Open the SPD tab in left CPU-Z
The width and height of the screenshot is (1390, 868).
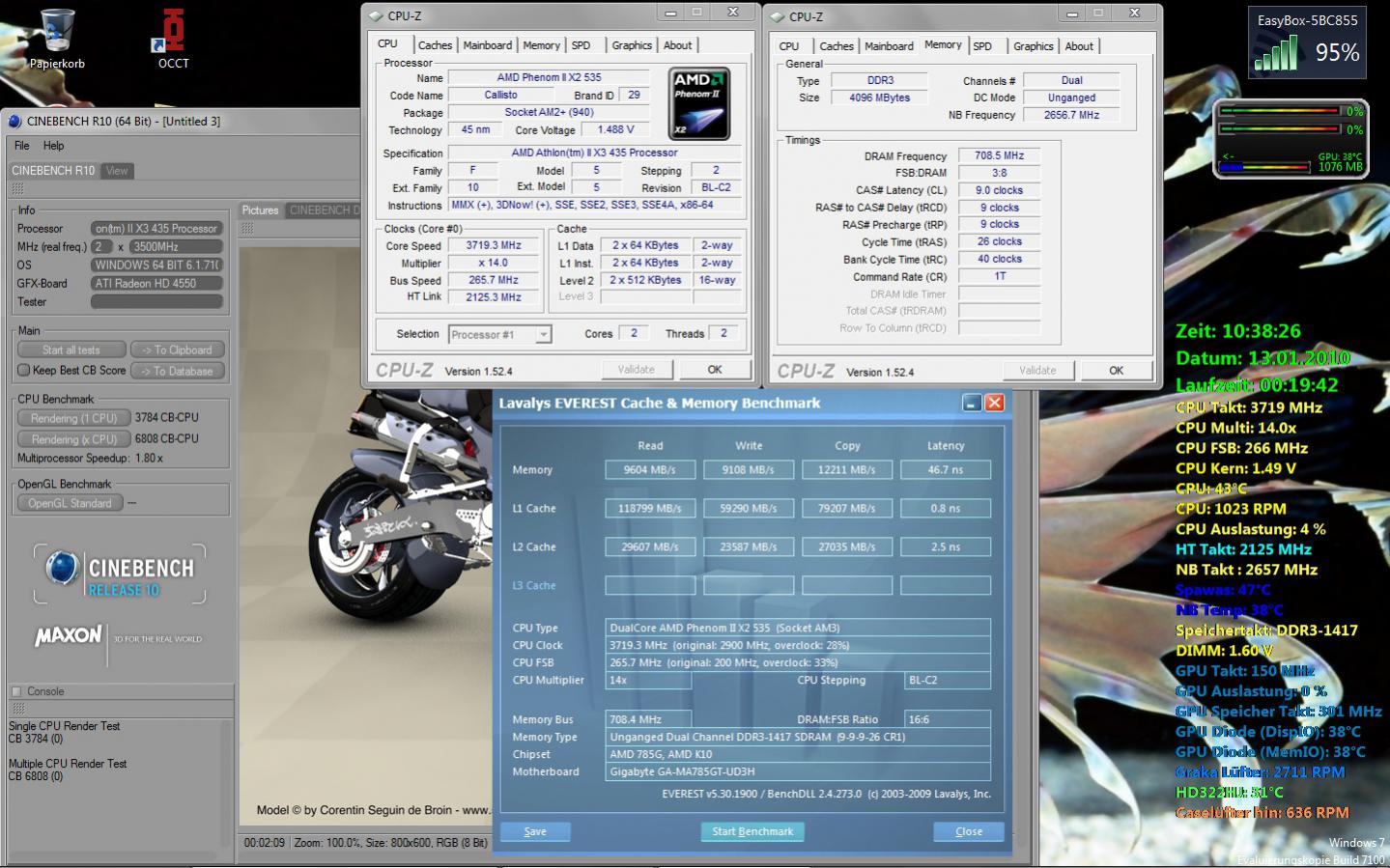pos(581,45)
